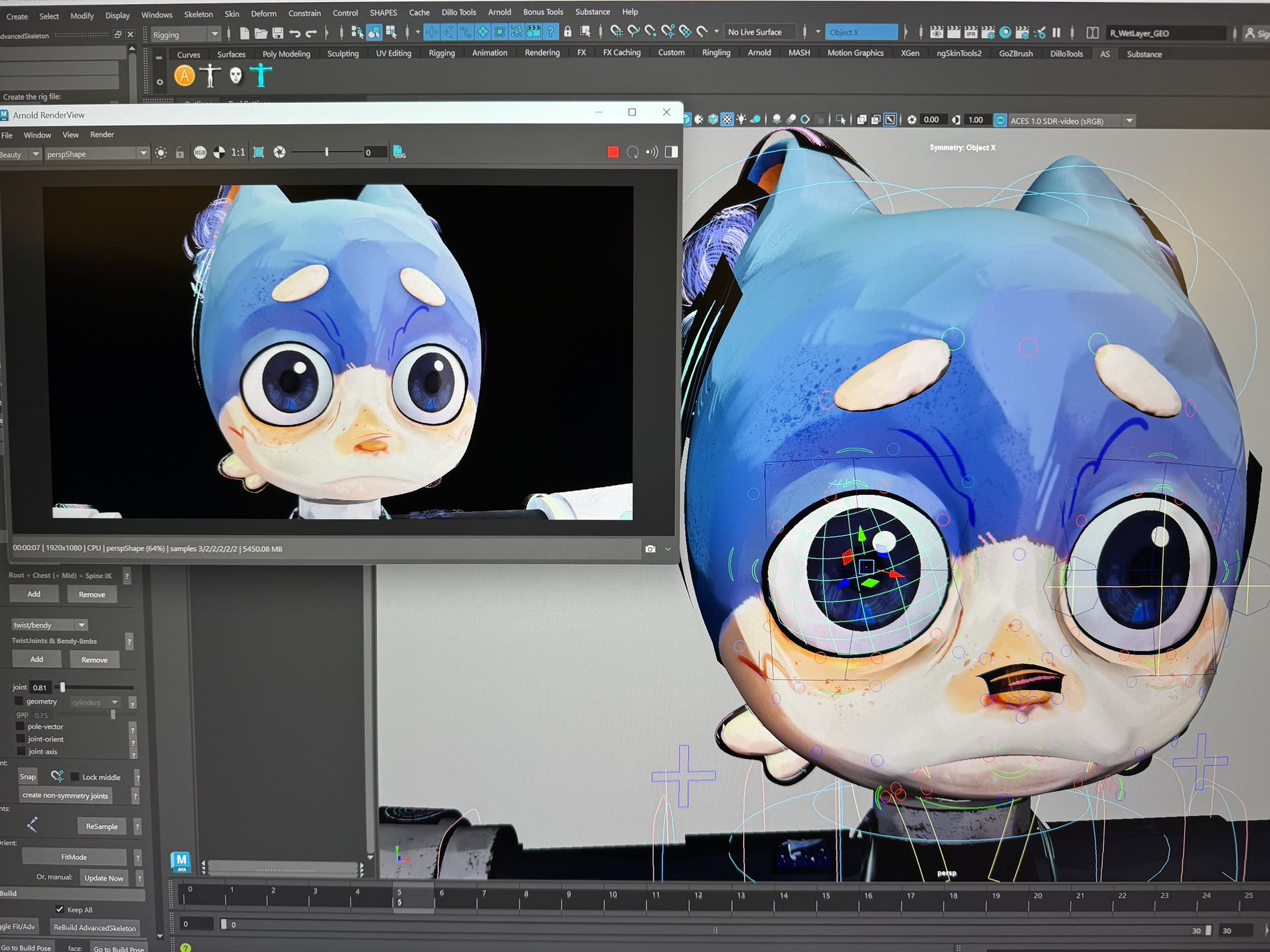Screen dimensions: 1270x952
Task: Toggle the Lock middle checkbox
Action: 75,777
